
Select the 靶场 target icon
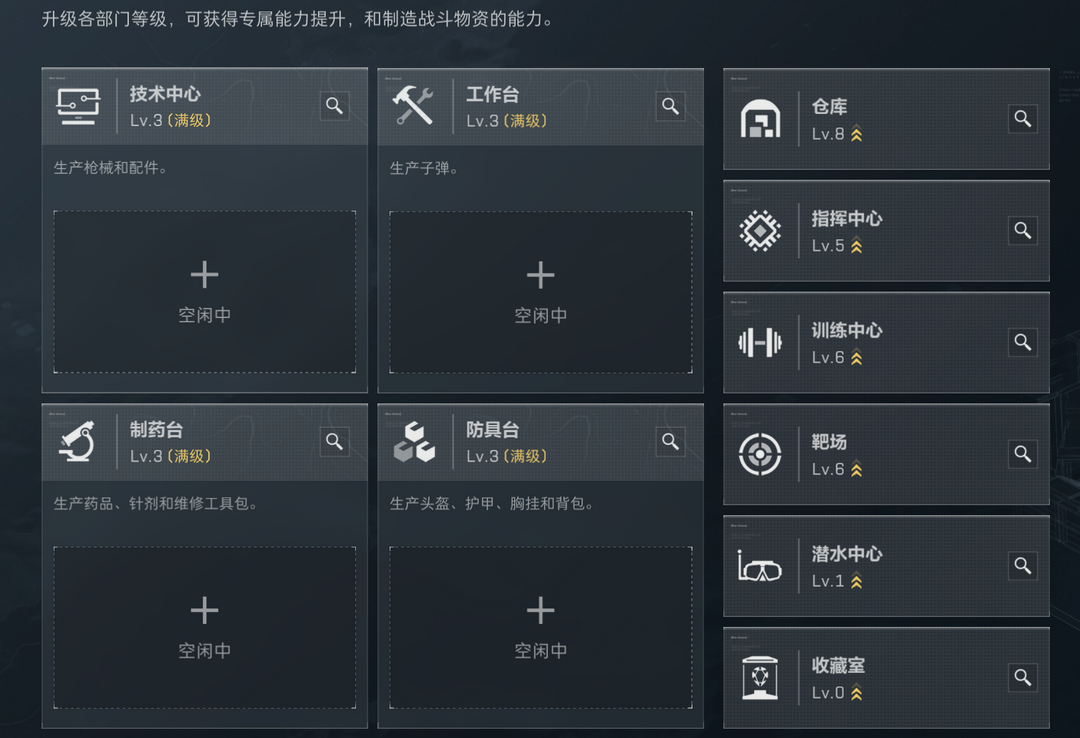pos(760,454)
